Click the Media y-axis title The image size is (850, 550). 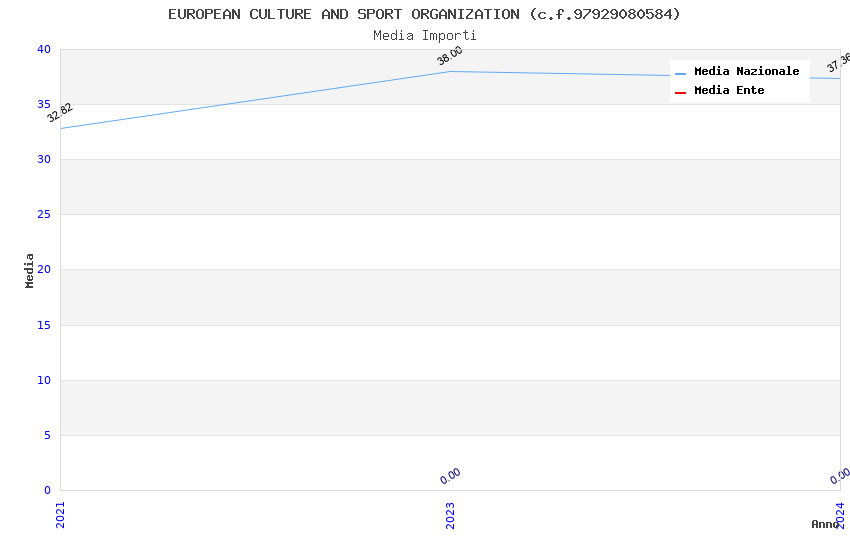(29, 270)
